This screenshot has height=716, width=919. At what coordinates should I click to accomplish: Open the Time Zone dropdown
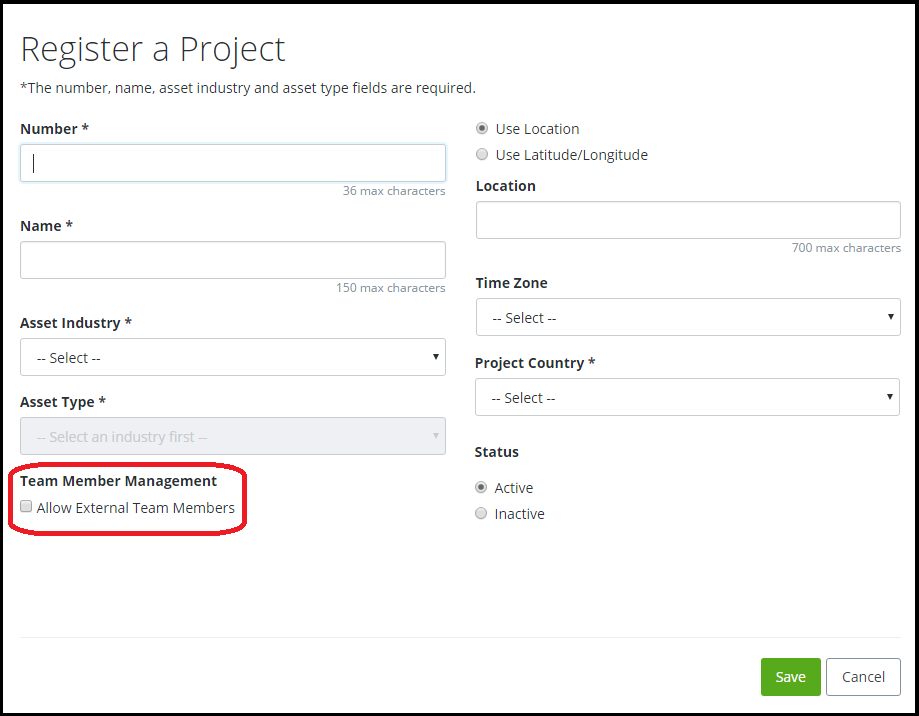point(688,317)
